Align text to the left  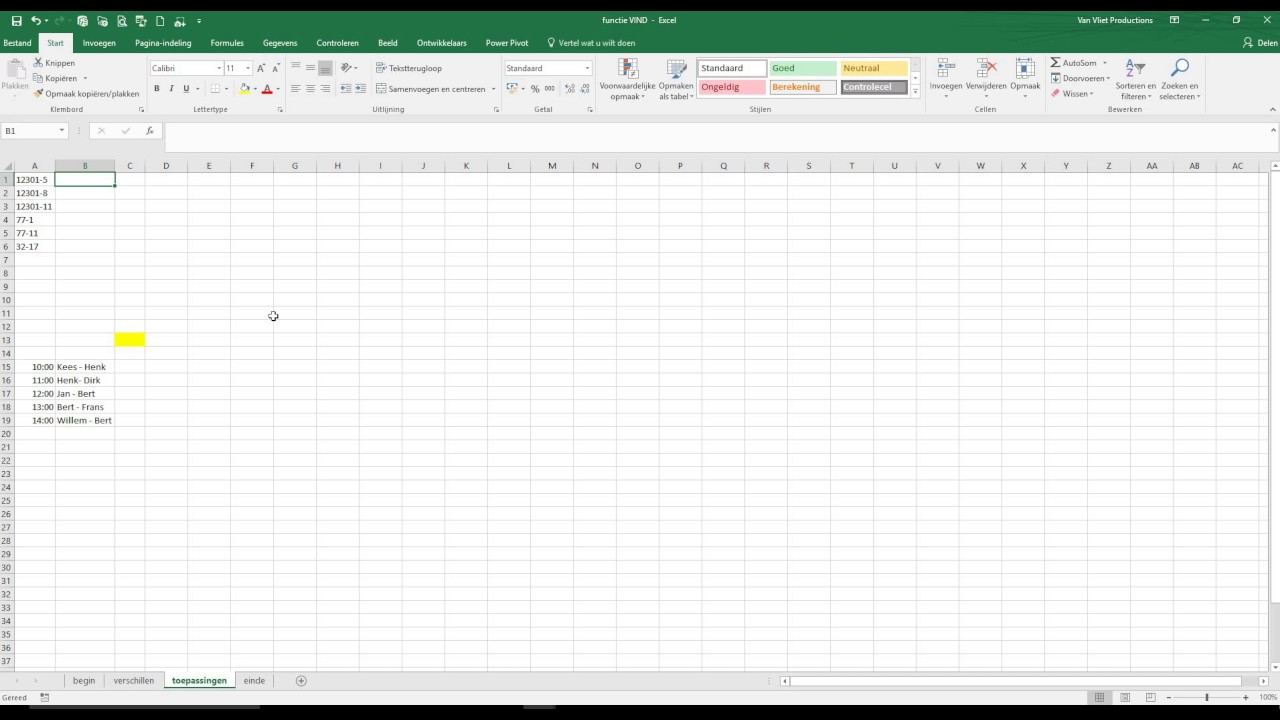coord(295,89)
